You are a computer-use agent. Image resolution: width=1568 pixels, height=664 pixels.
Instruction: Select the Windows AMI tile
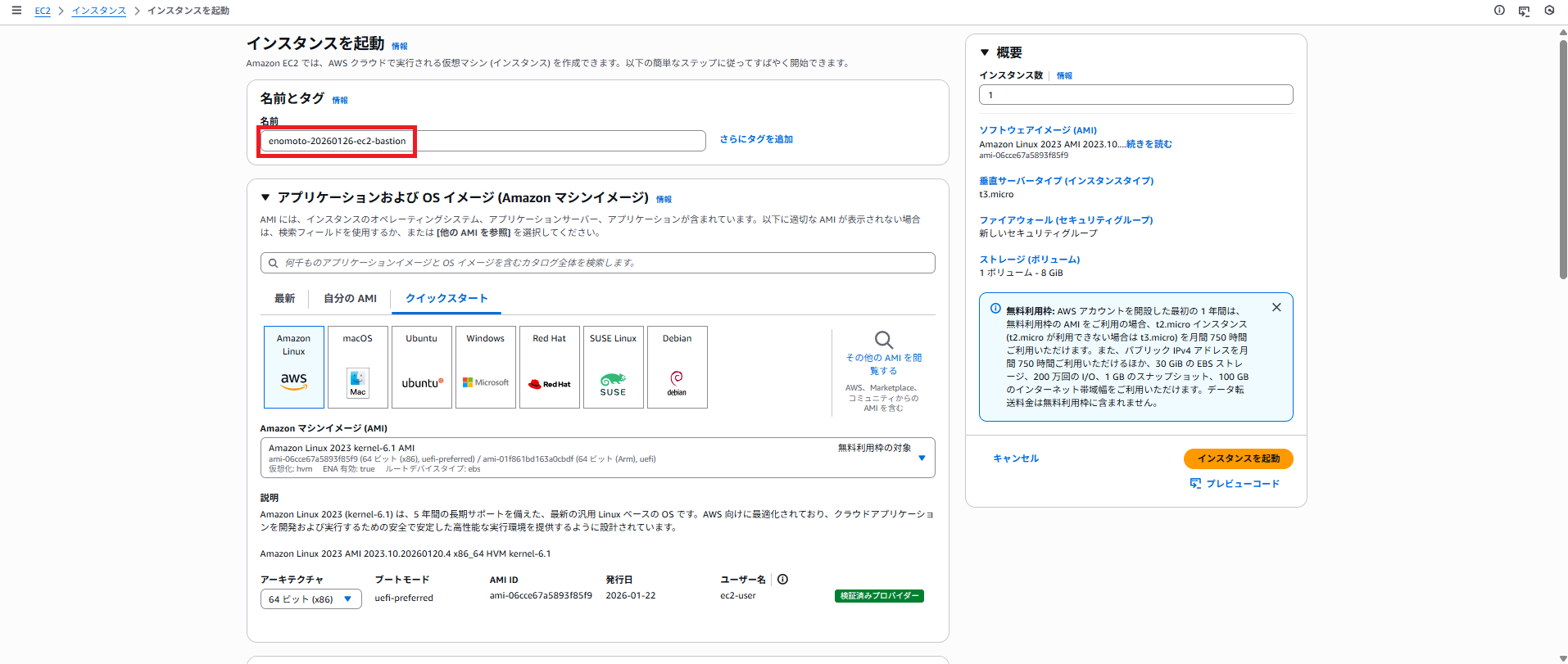486,367
